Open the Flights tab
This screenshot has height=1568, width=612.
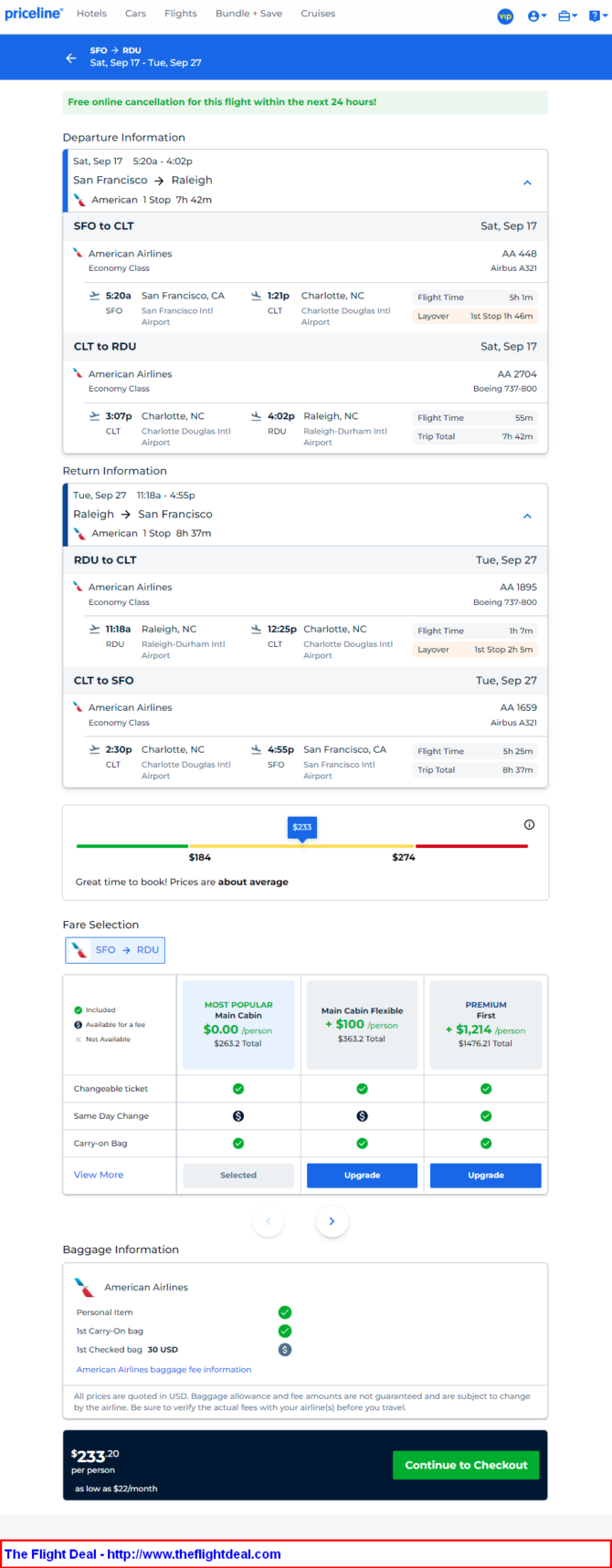point(181,14)
